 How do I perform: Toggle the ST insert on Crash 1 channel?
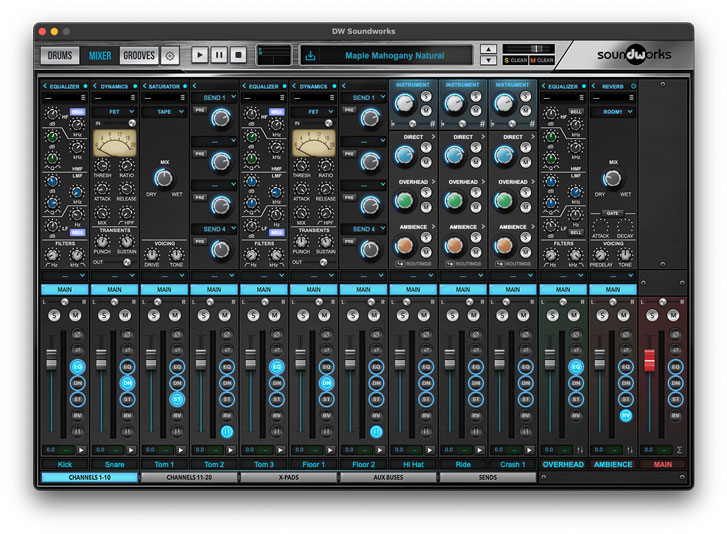[x=526, y=400]
